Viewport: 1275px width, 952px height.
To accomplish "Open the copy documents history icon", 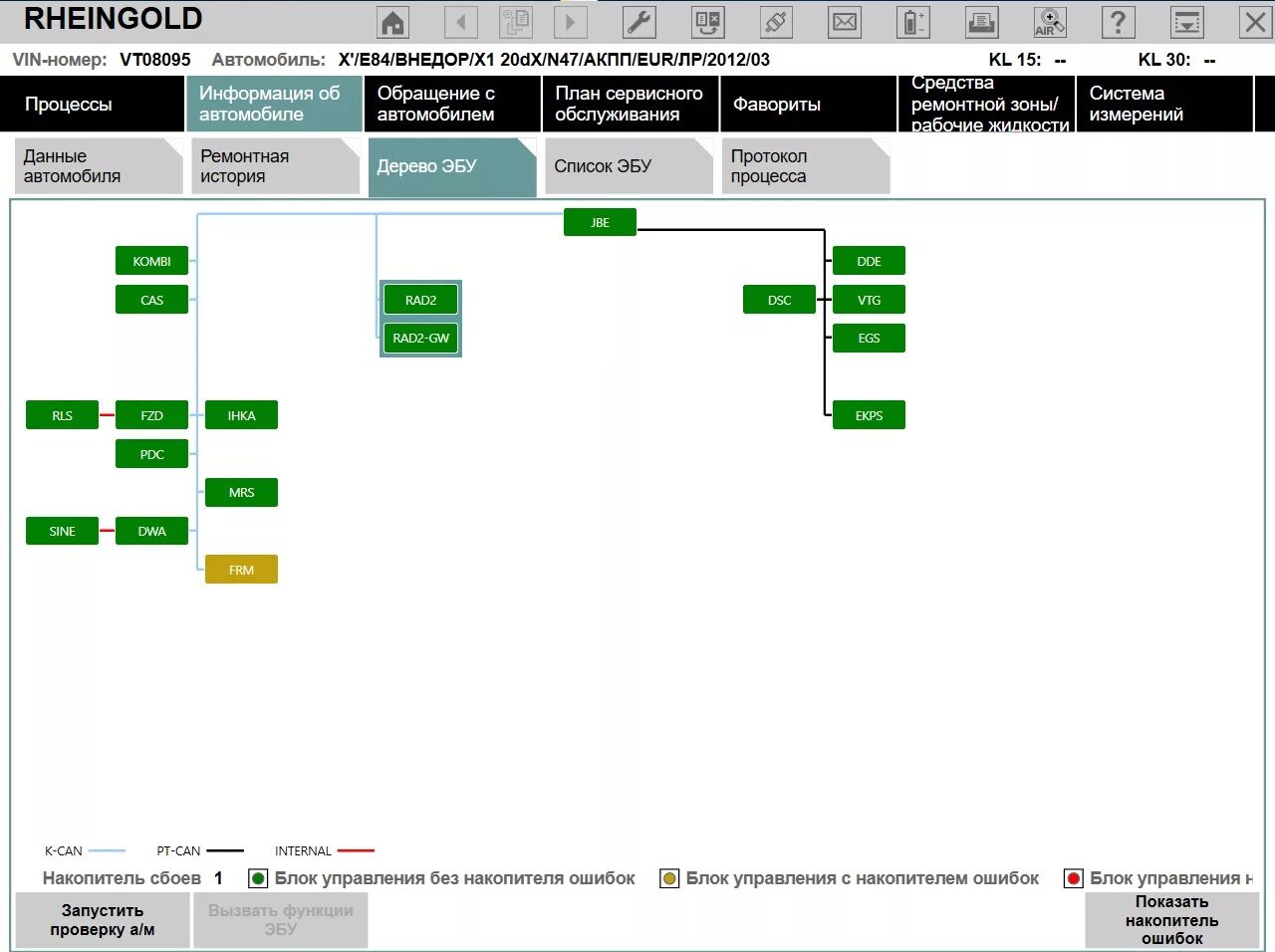I will point(516,22).
